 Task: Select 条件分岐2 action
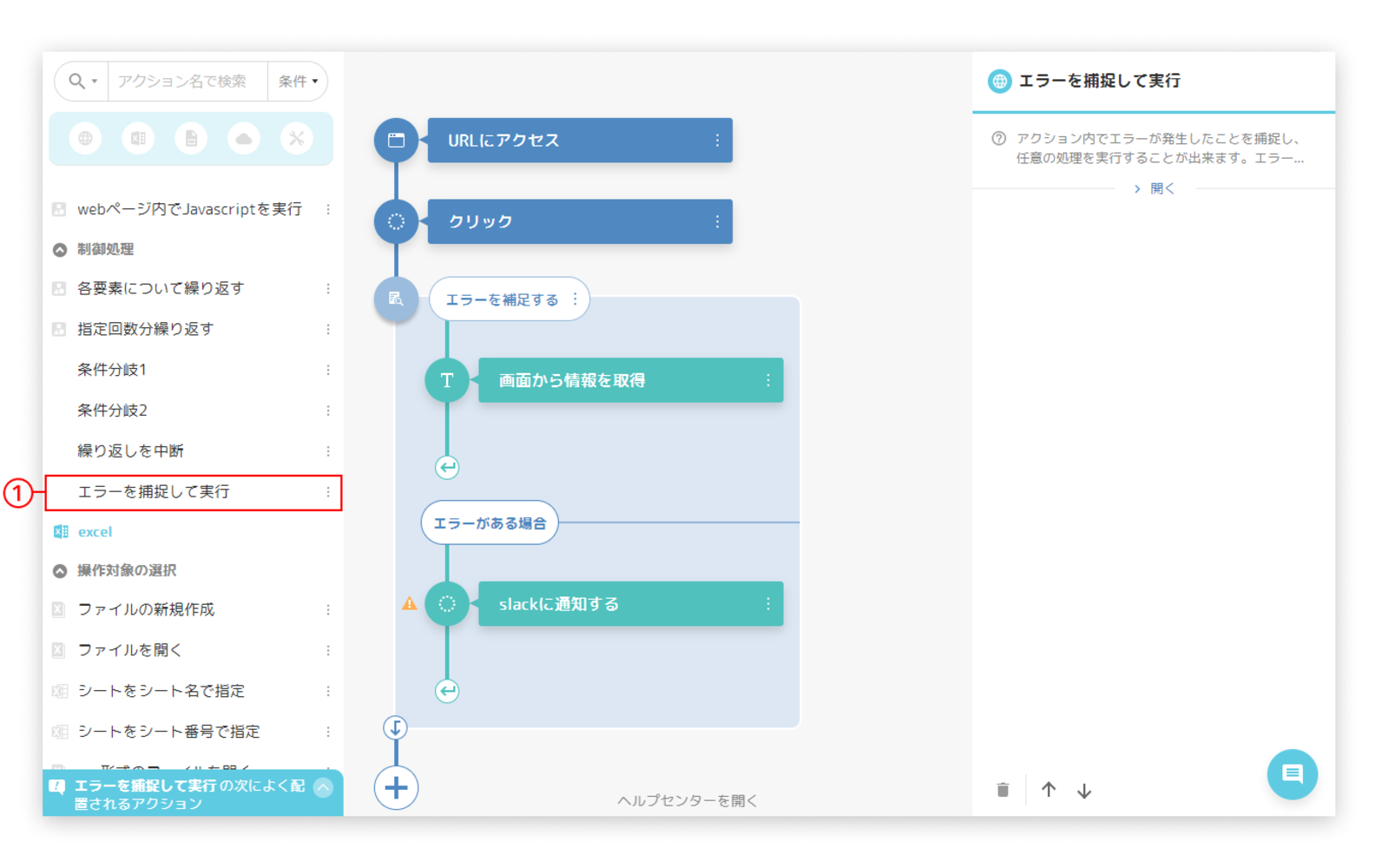click(112, 411)
